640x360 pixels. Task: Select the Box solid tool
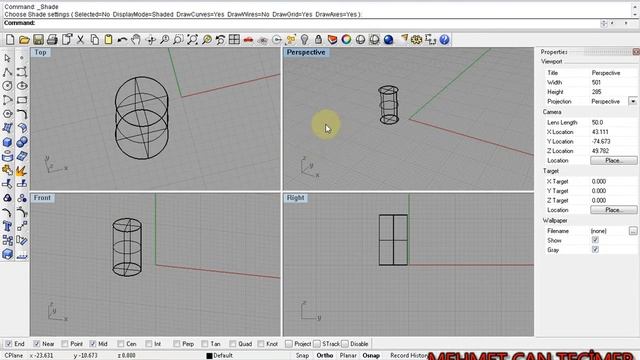pos(7,142)
